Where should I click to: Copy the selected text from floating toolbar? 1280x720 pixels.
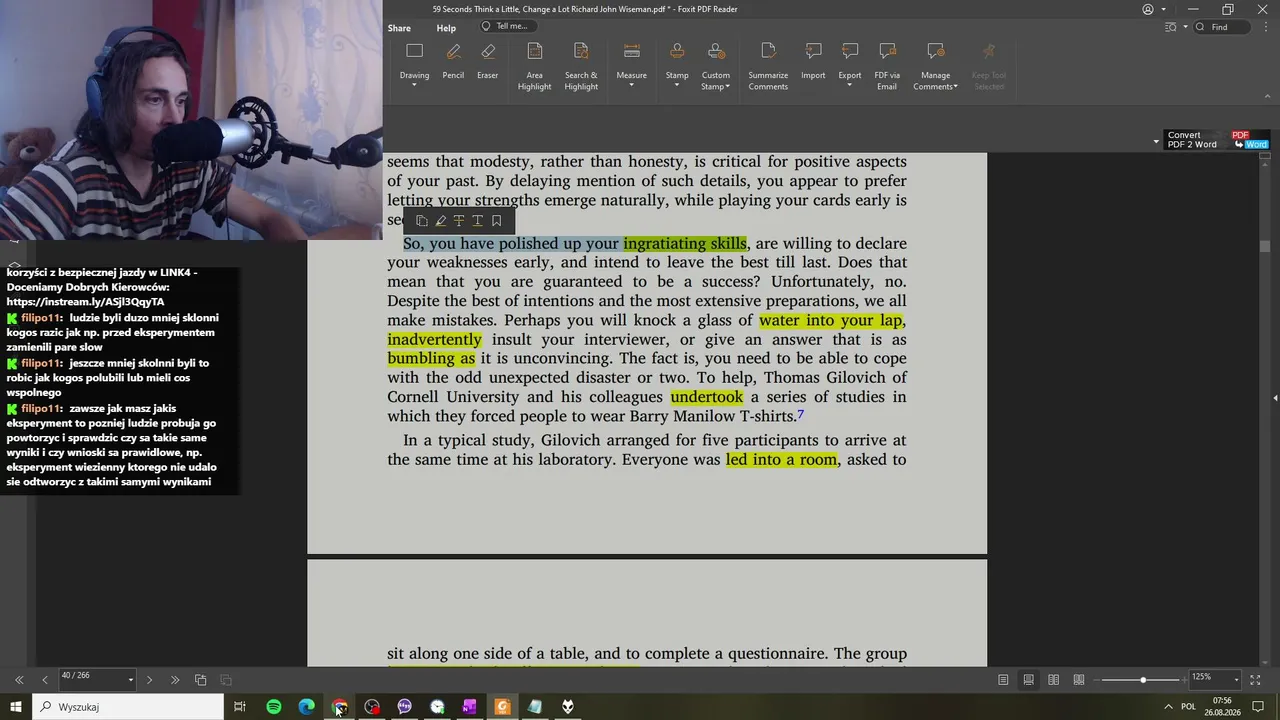point(422,221)
